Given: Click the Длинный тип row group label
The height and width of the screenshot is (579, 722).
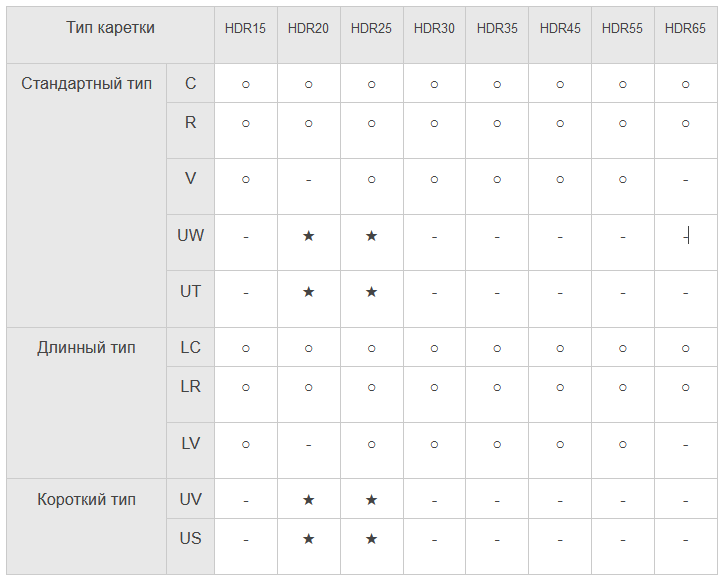Looking at the screenshot, I should click(x=87, y=348).
